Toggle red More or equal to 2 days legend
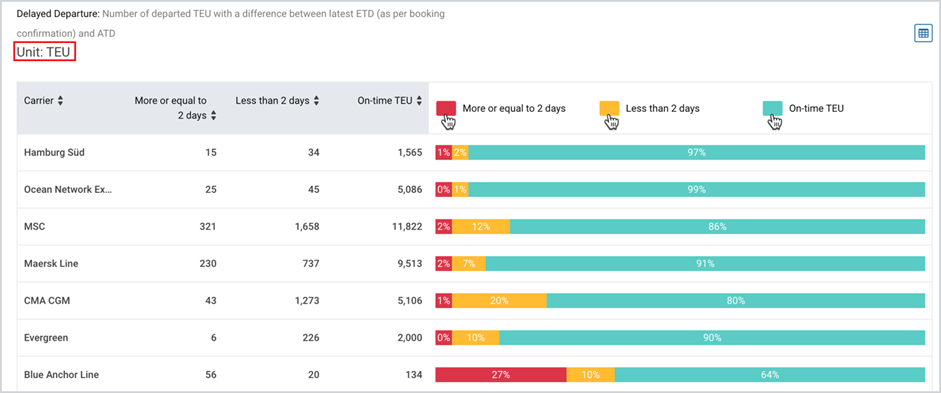This screenshot has height=393, width=941. coord(501,109)
